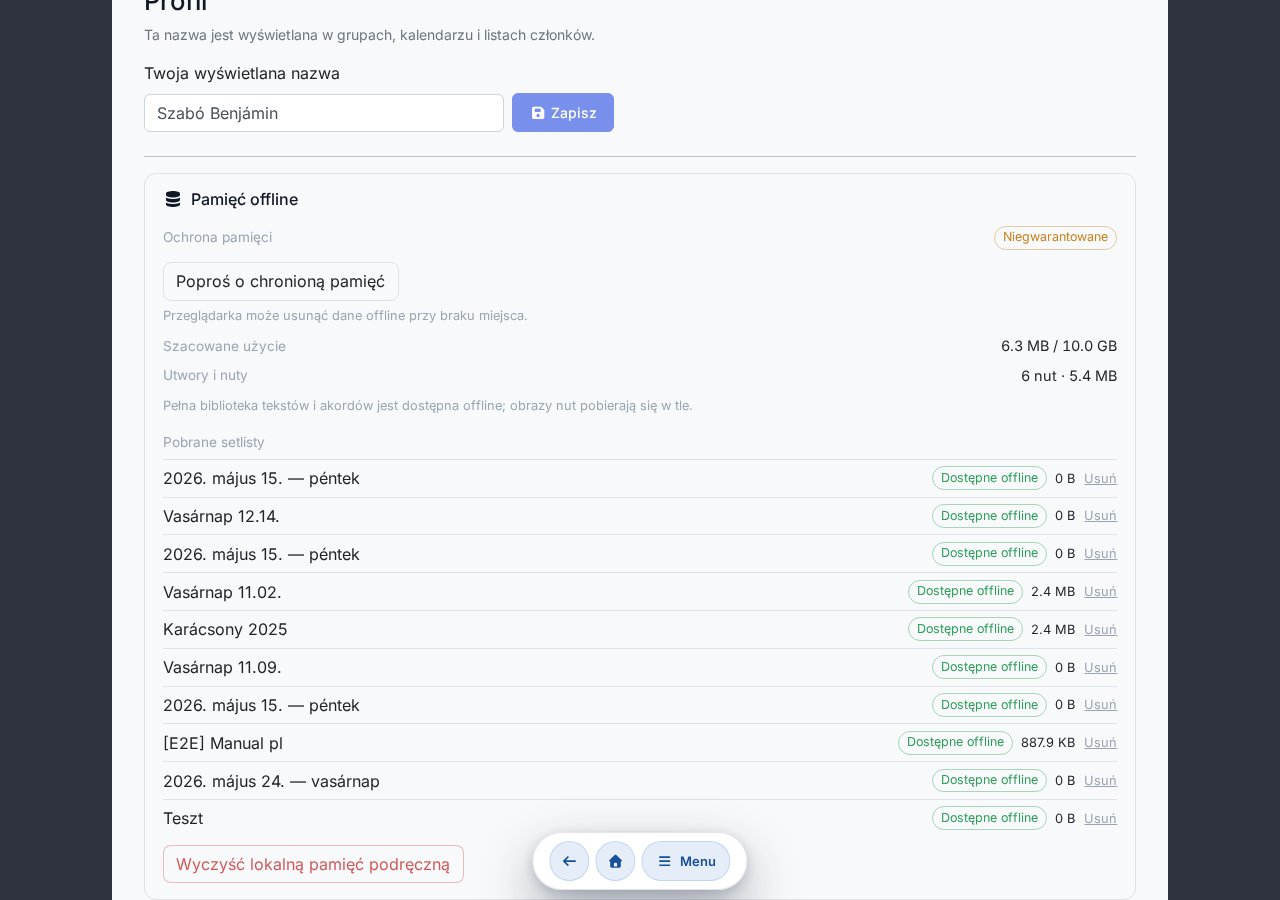
Task: Click the Zapisz save button
Action: (x=563, y=113)
